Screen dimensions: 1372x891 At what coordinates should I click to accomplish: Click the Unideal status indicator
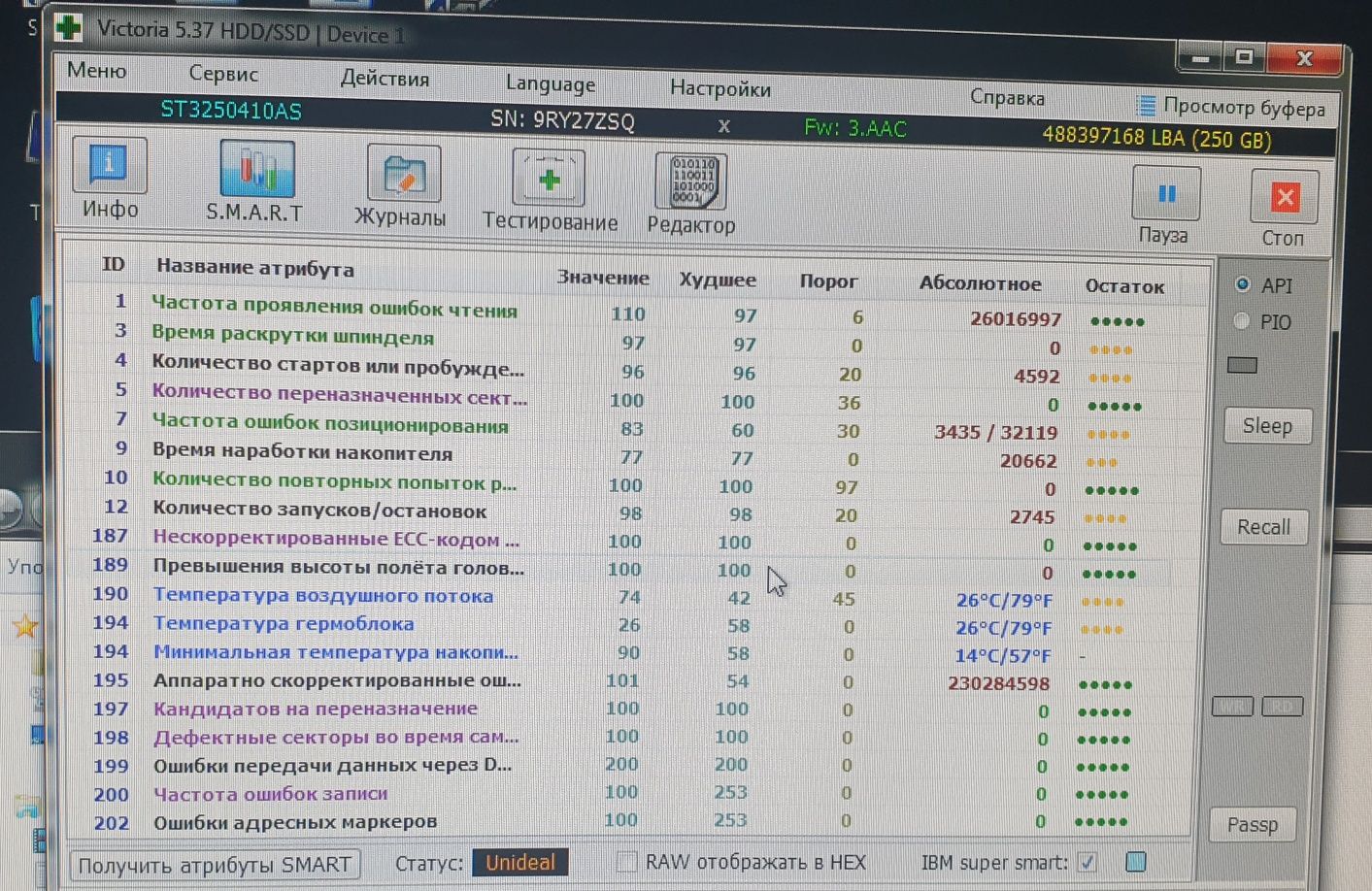coord(520,863)
